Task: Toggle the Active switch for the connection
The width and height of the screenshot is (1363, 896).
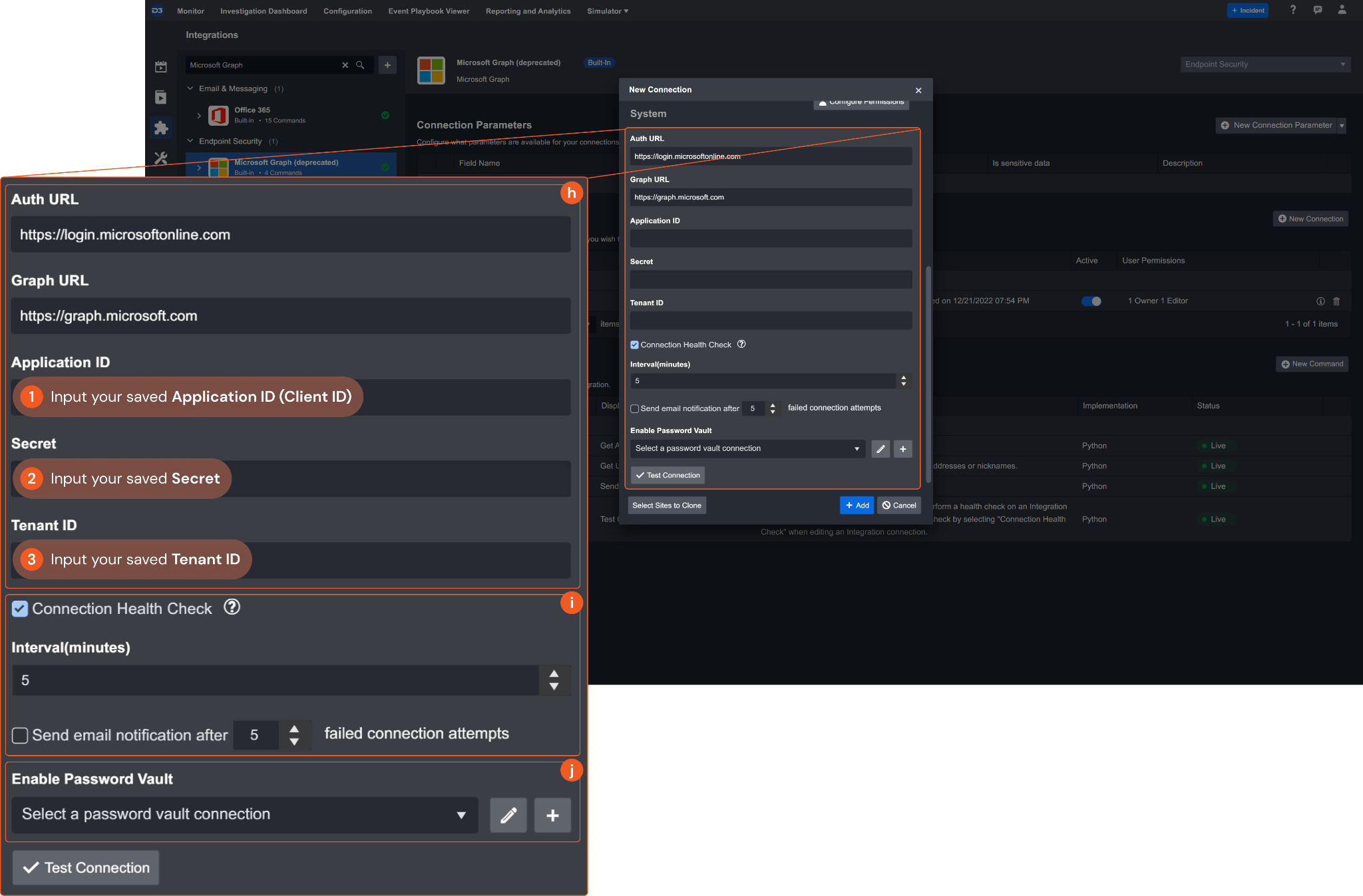Action: (1091, 301)
